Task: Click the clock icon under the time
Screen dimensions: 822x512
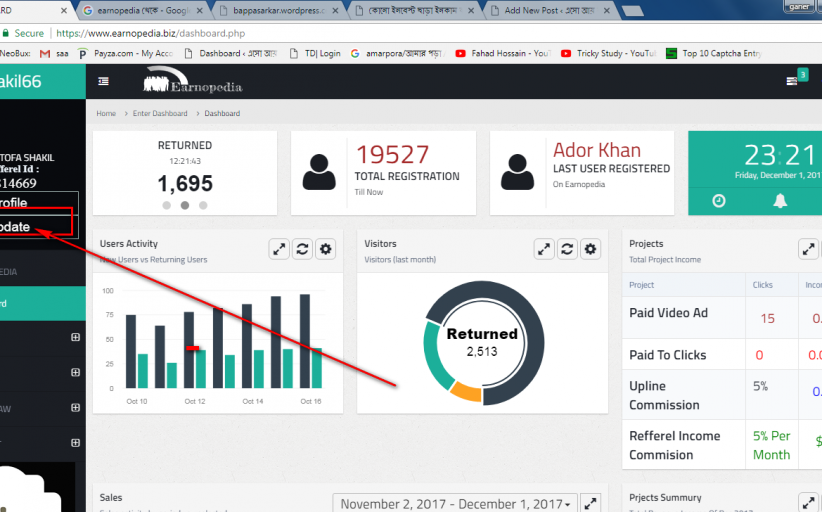Action: [x=719, y=201]
